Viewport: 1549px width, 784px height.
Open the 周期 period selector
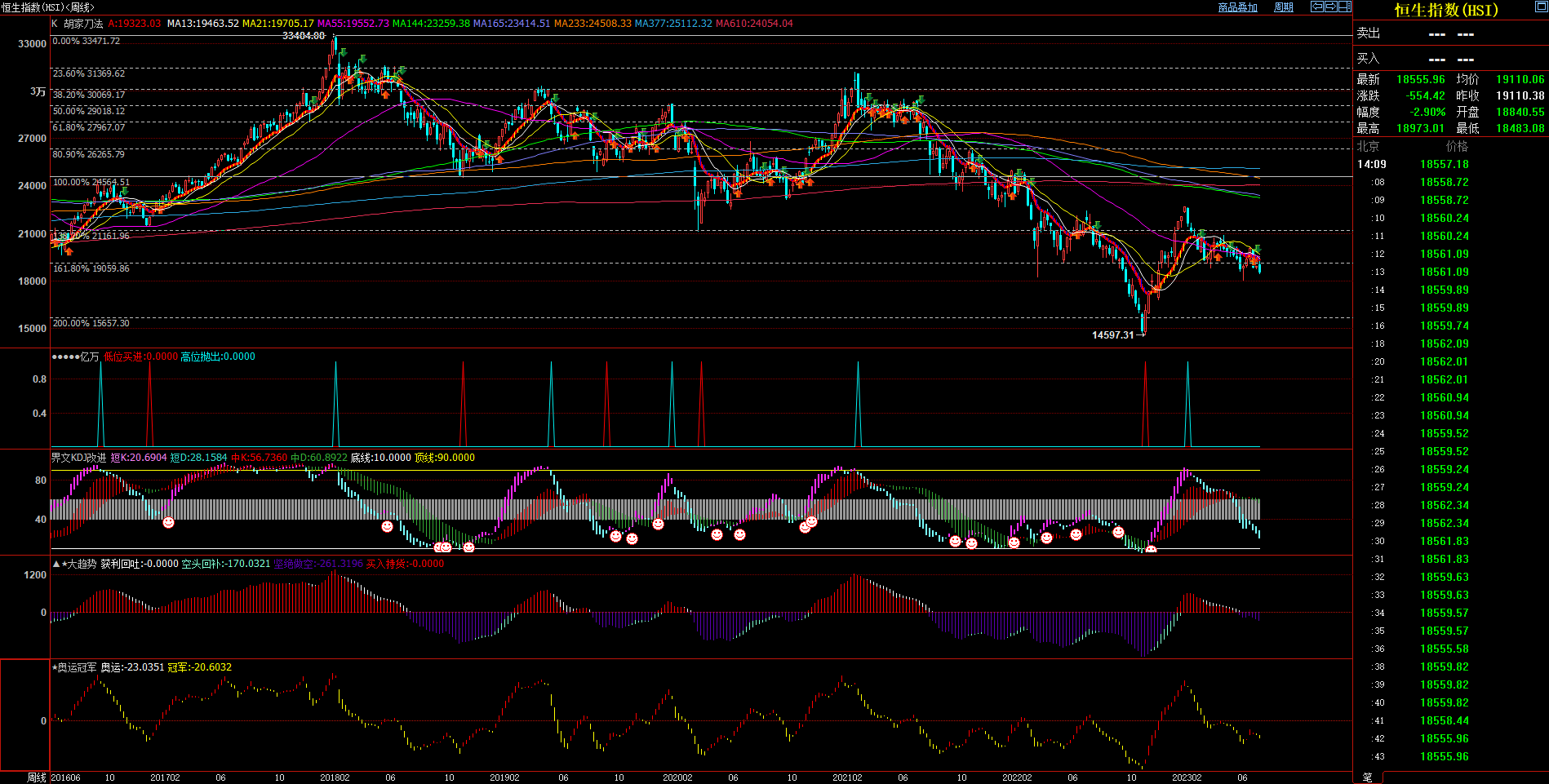click(1284, 7)
